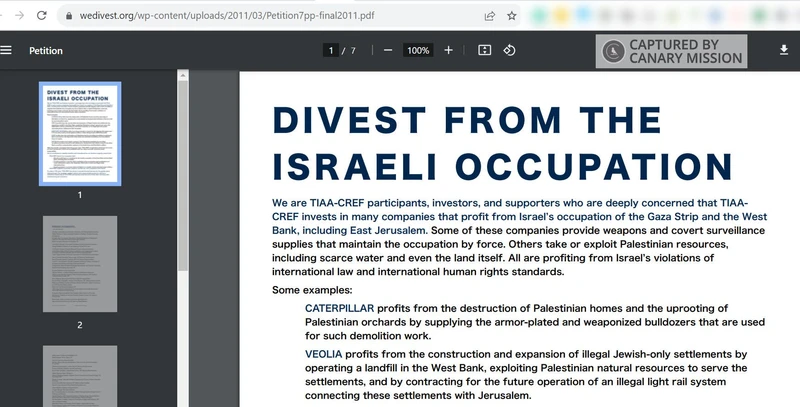Open the page 2 thumbnail
This screenshot has width=800, height=407.
pos(80,264)
